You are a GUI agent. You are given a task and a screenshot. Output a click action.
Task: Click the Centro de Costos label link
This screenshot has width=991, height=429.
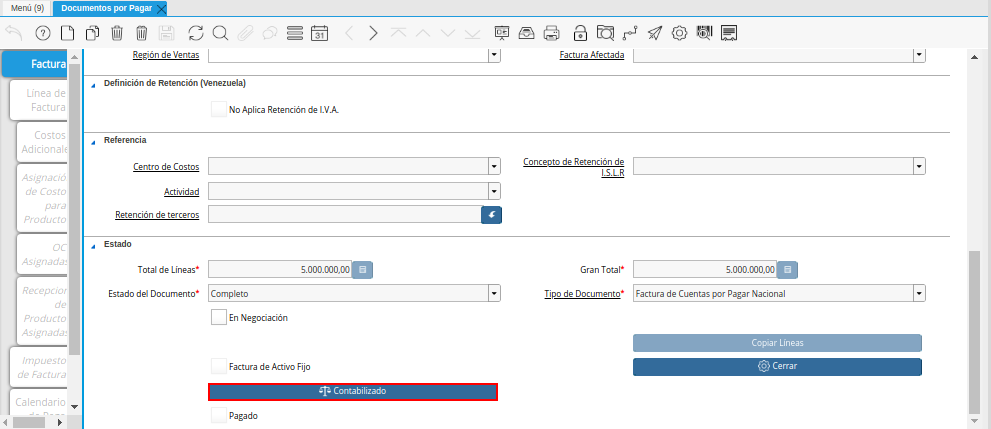point(166,167)
